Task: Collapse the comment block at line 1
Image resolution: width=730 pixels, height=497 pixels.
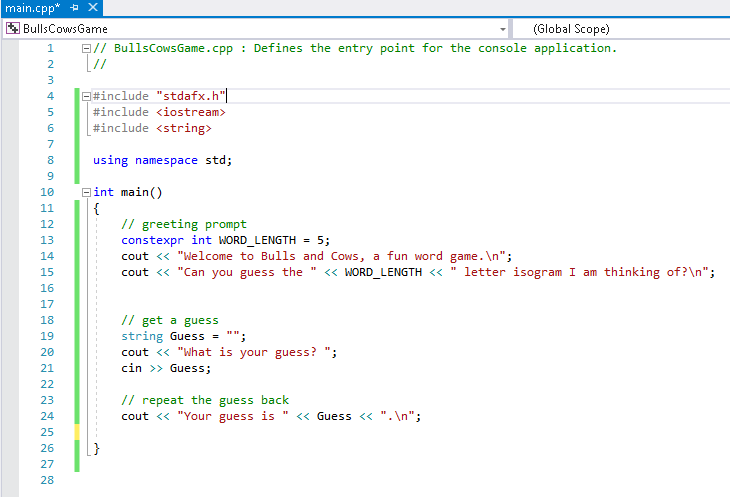Action: [86, 48]
